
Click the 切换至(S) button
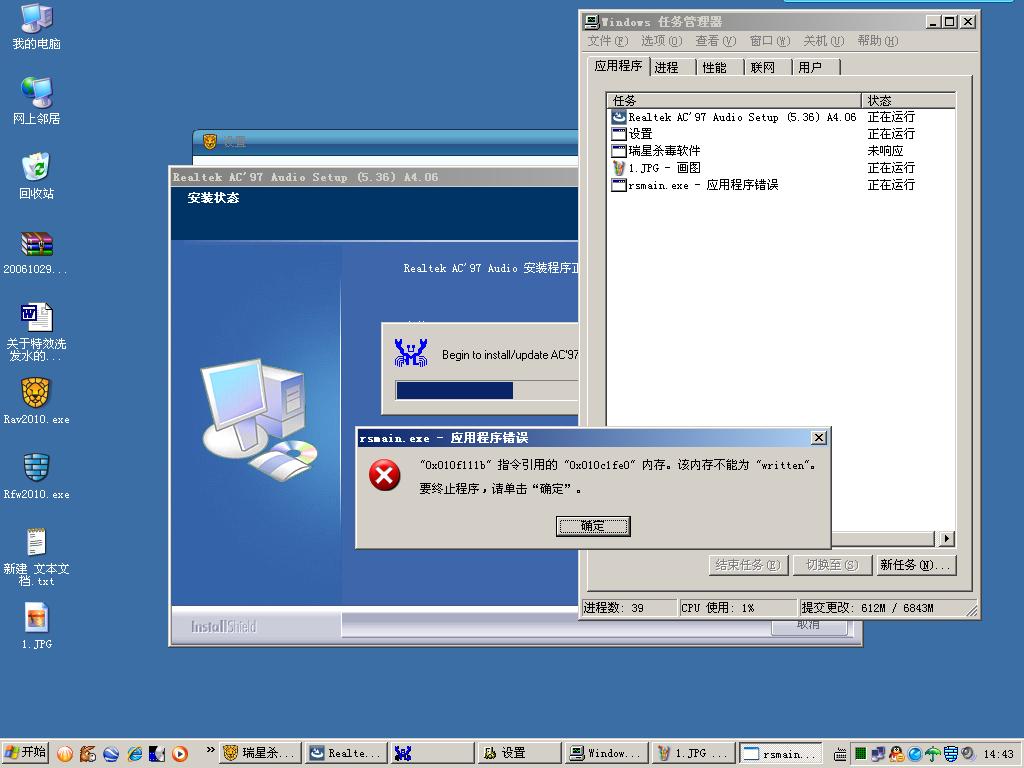[831, 565]
